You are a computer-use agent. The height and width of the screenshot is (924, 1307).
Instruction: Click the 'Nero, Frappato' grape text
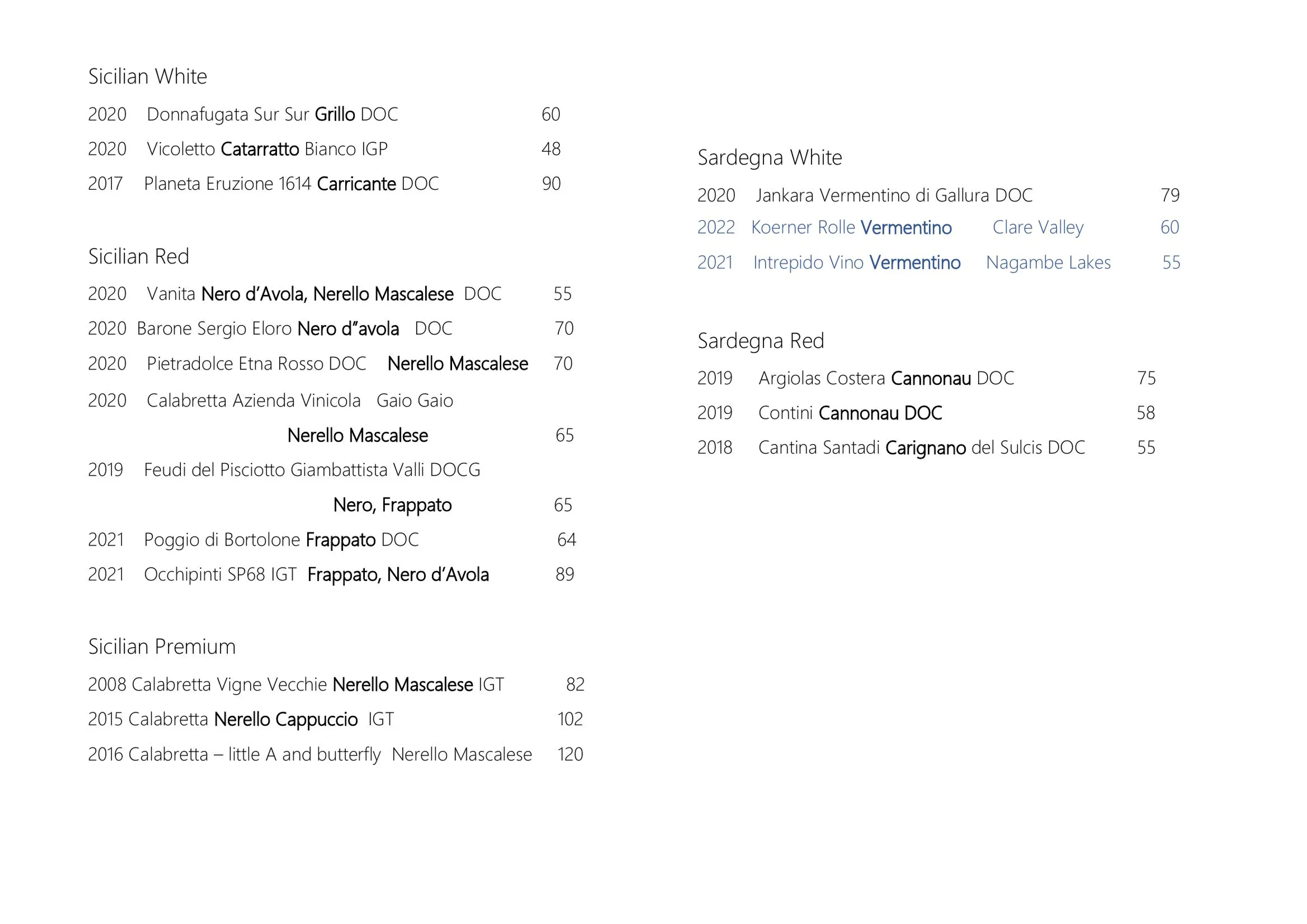pos(392,505)
